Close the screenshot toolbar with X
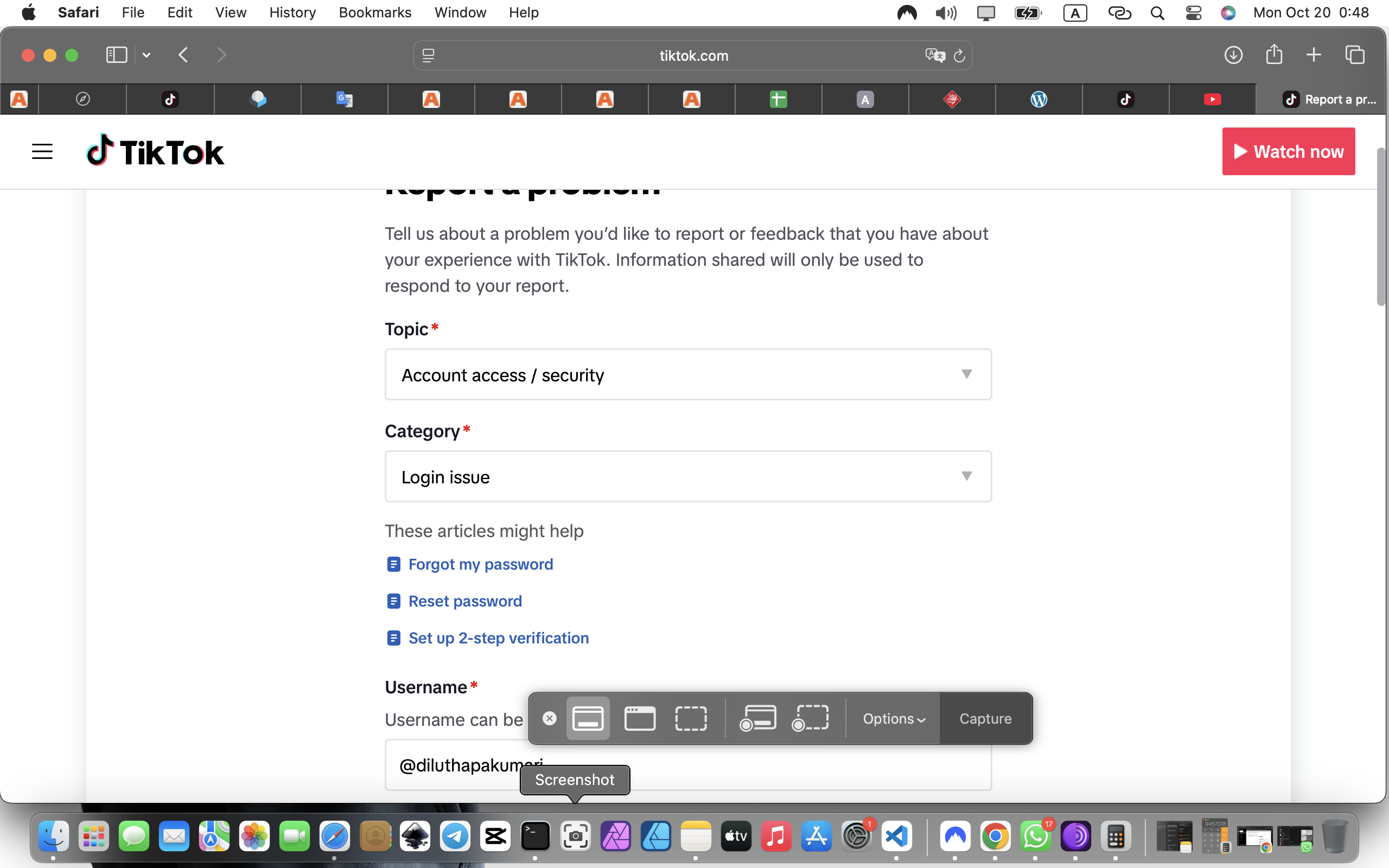1389x868 pixels. tap(549, 719)
